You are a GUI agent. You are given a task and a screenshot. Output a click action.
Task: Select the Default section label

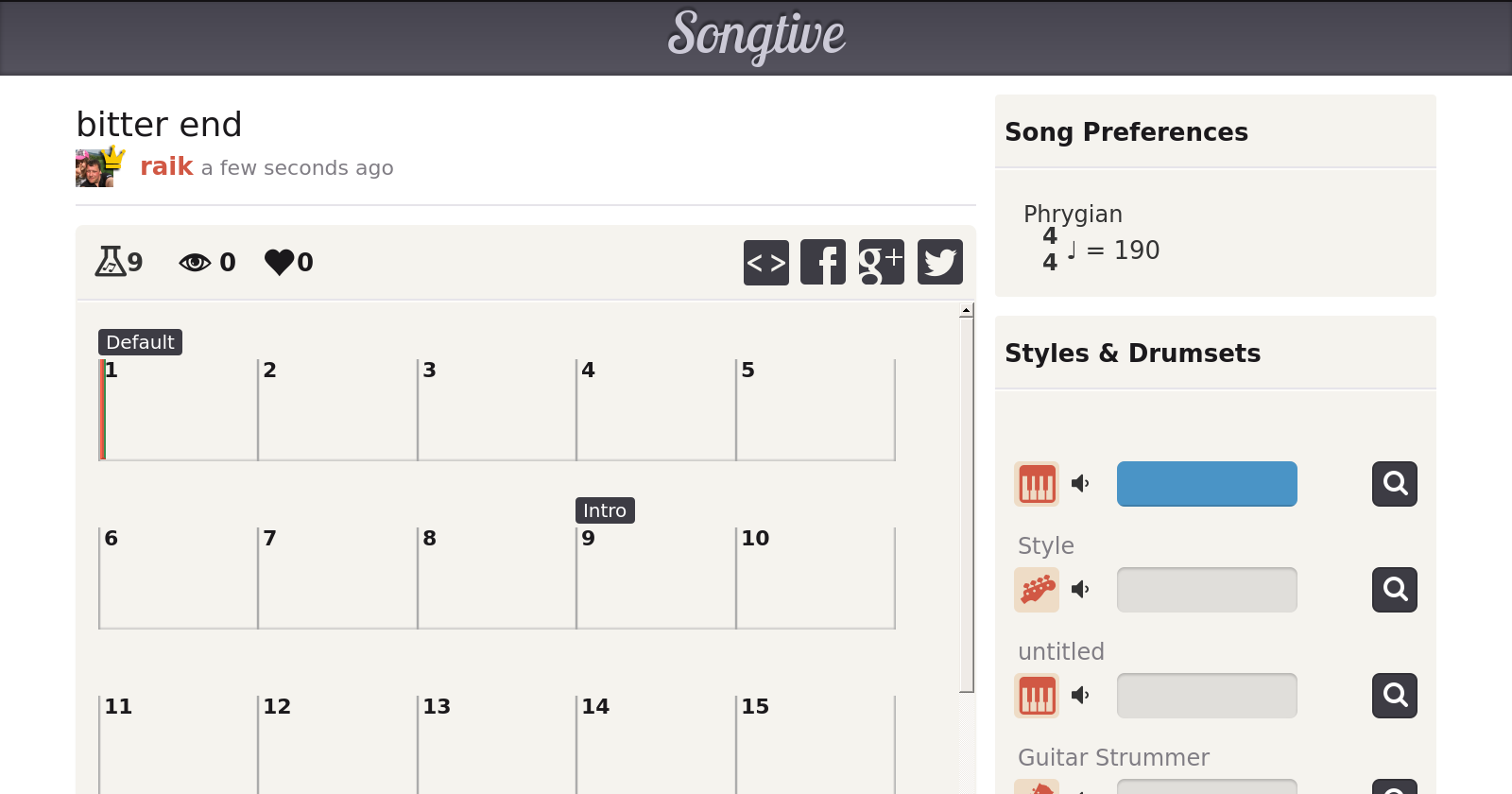[140, 342]
